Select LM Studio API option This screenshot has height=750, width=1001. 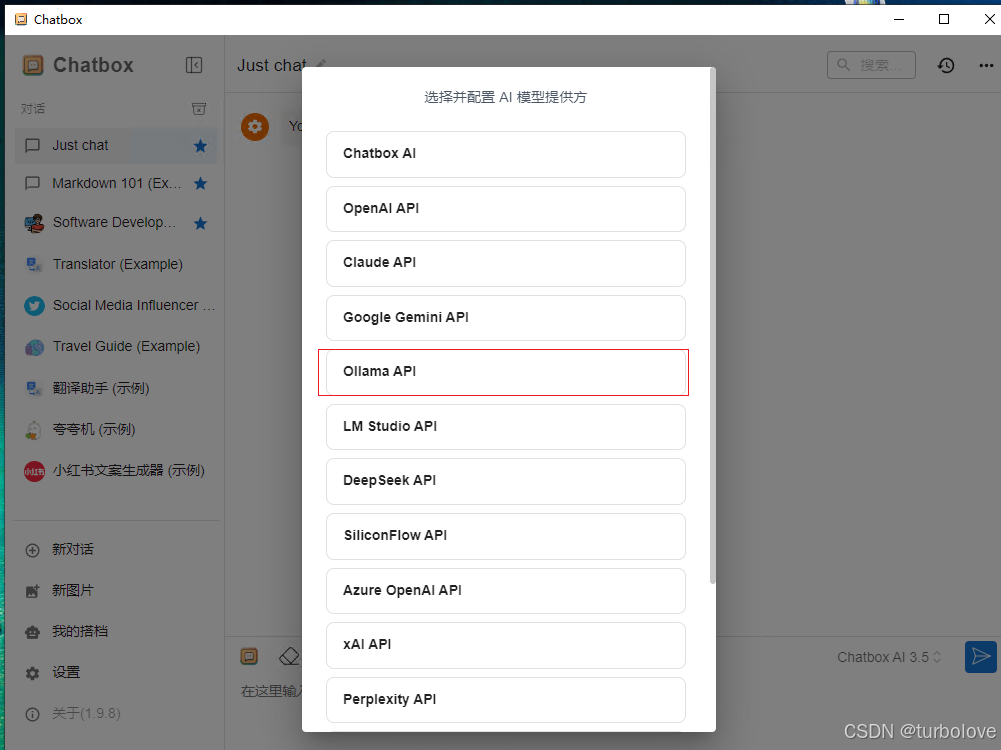pos(506,426)
